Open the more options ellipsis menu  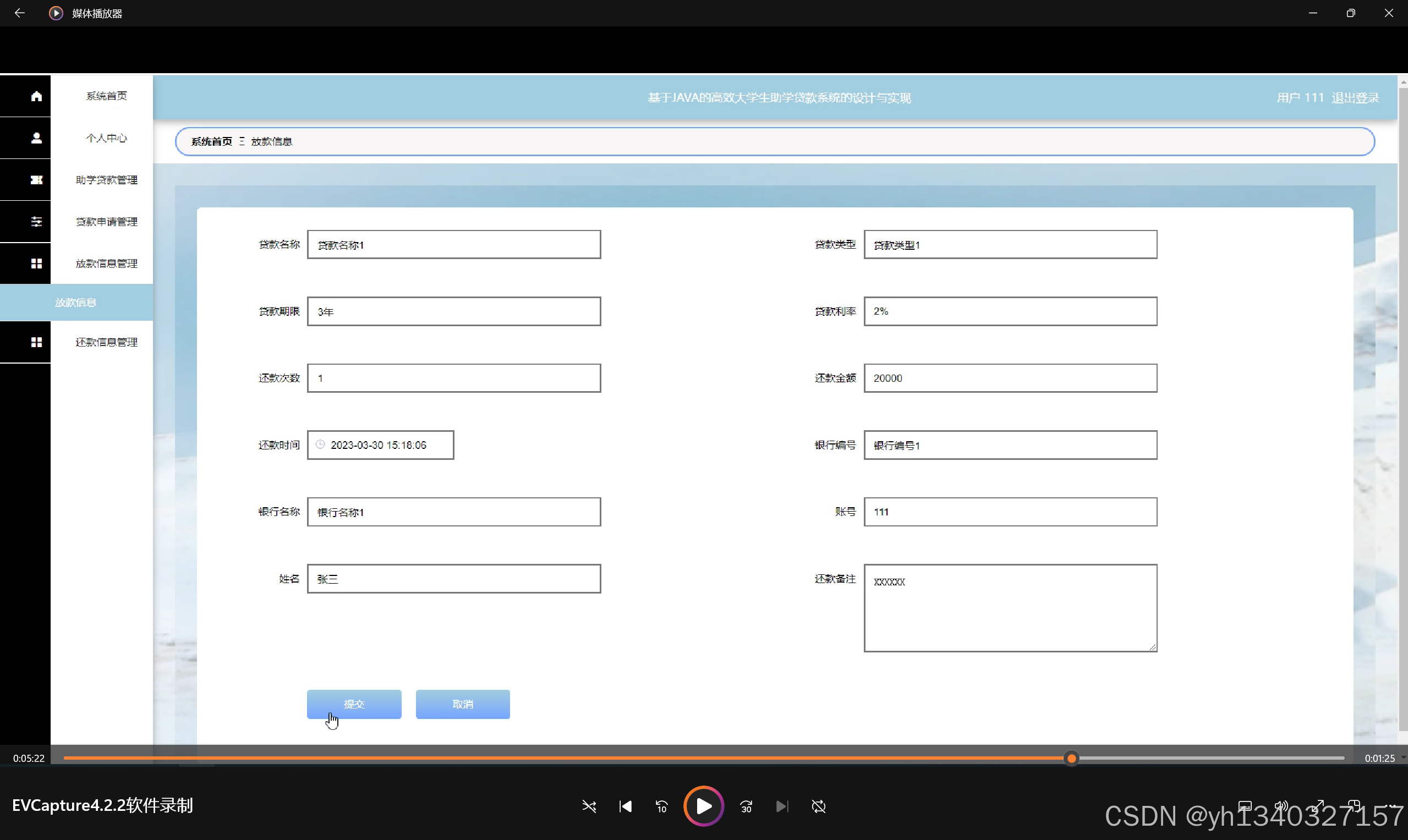(1390, 806)
